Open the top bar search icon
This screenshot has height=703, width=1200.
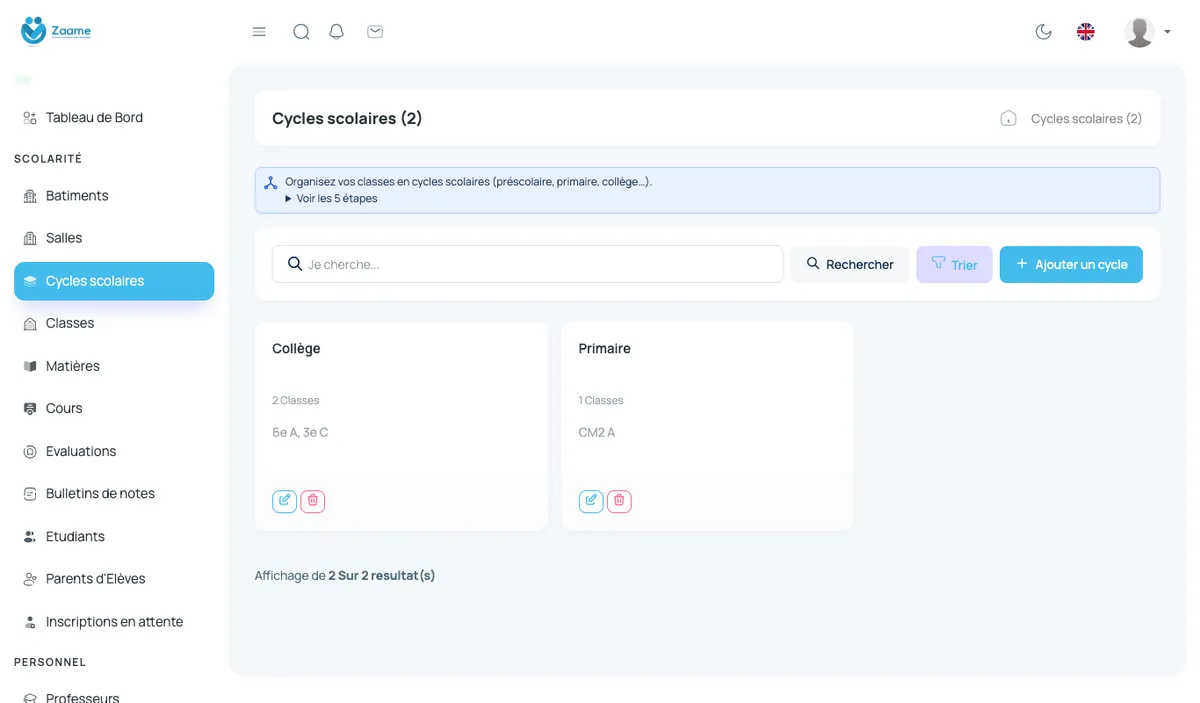click(301, 32)
